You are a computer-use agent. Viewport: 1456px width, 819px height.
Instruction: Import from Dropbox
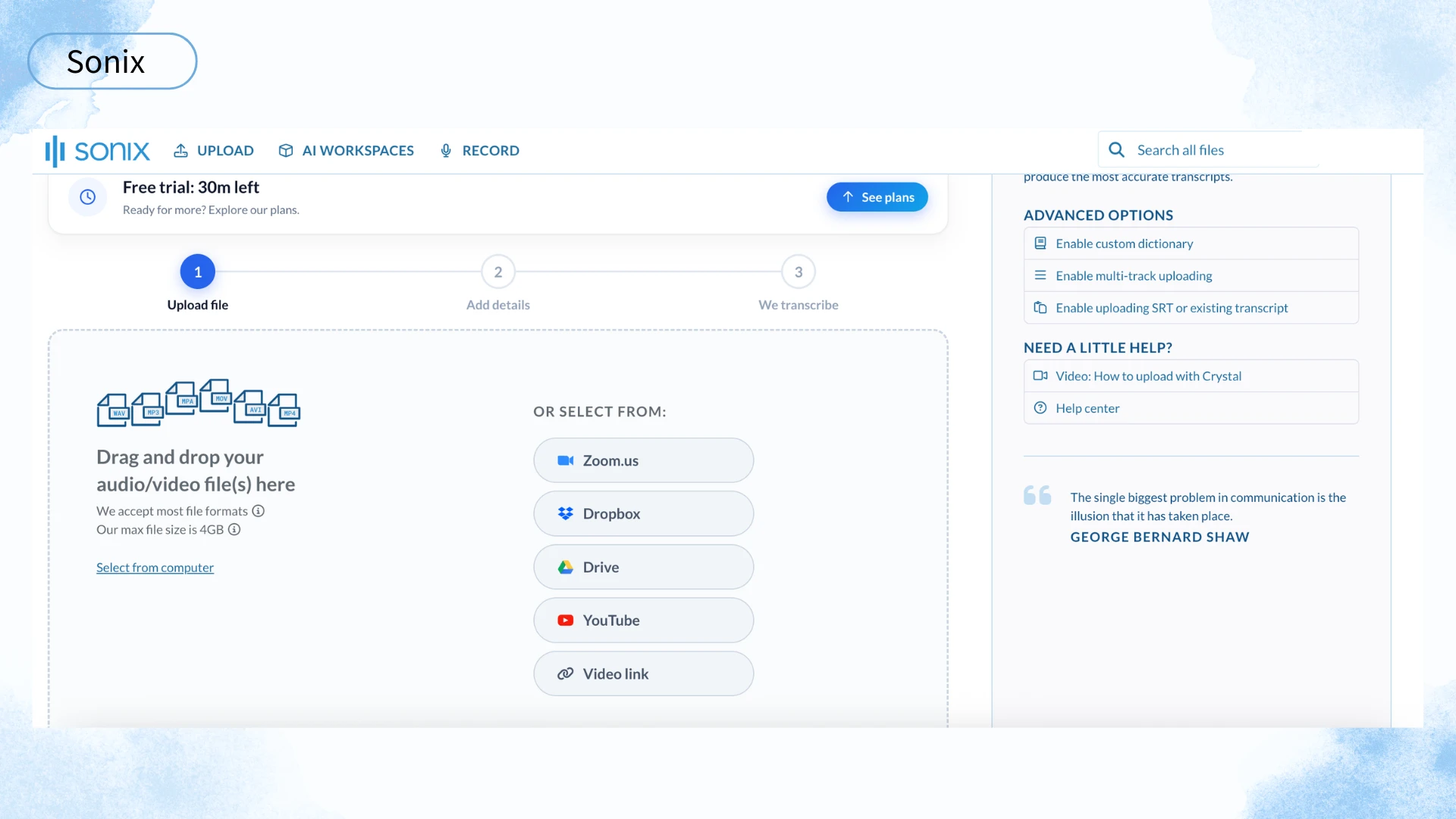click(x=644, y=513)
